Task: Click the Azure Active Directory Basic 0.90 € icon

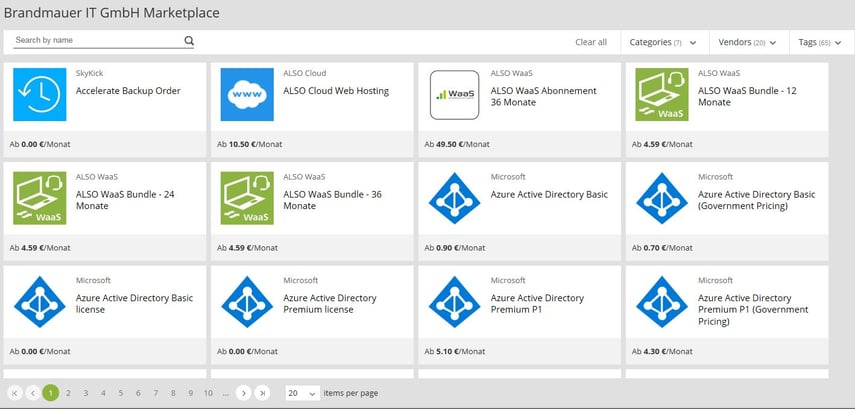Action: [x=454, y=198]
